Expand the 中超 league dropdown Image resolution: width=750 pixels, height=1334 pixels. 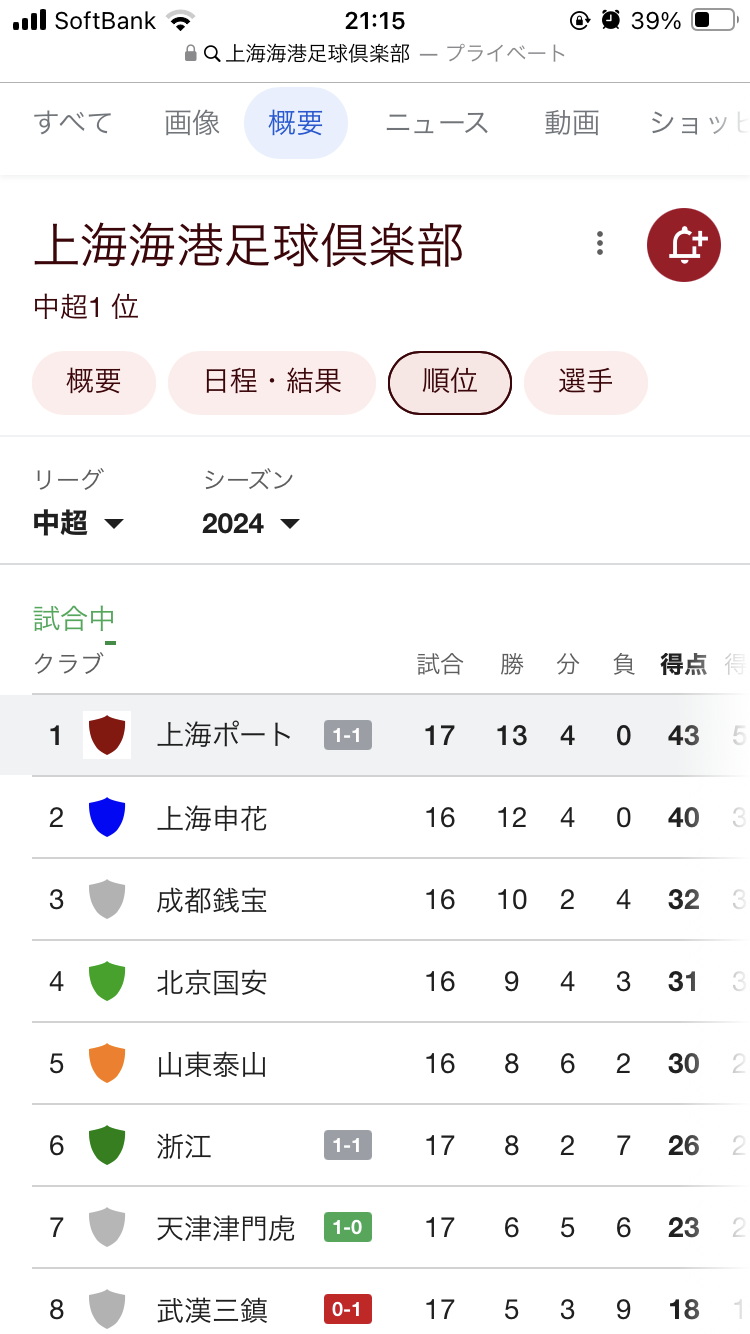pos(78,523)
